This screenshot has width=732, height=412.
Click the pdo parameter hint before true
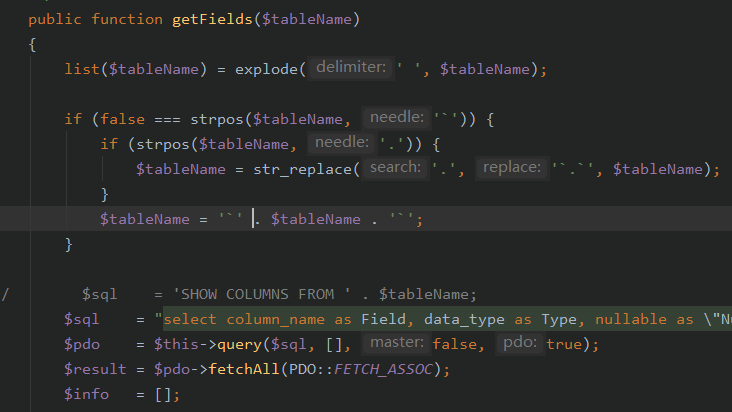[521, 344]
